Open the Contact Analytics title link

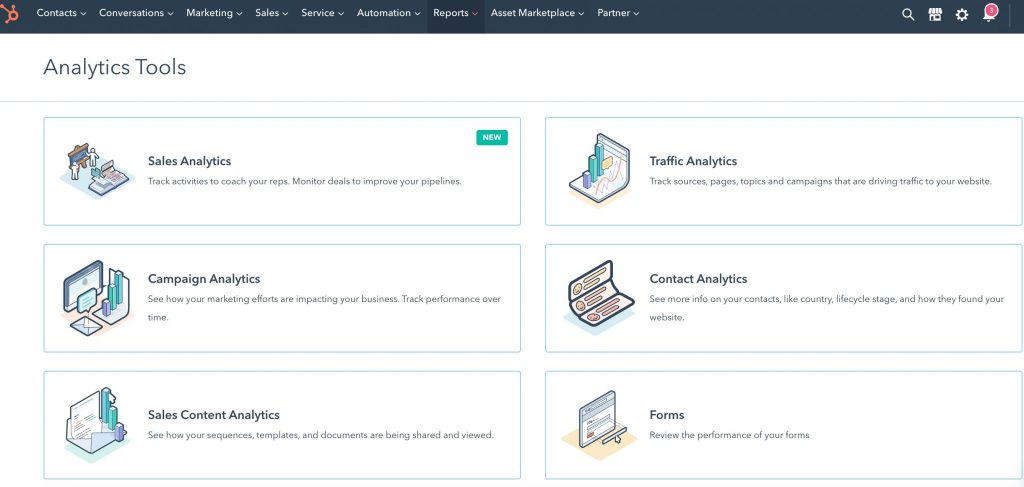point(698,279)
